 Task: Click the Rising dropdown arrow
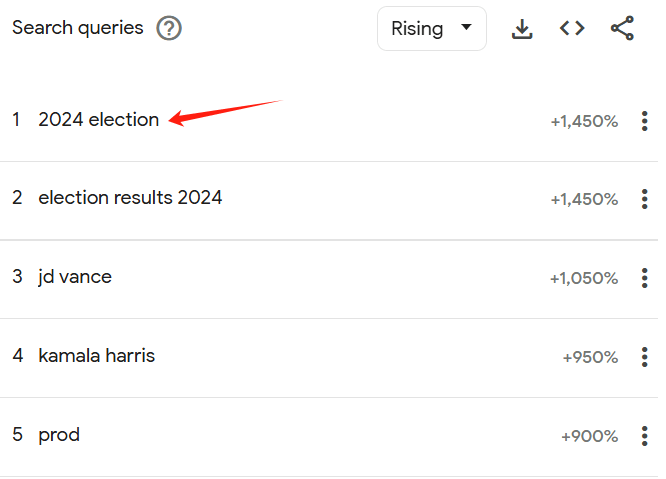(466, 27)
